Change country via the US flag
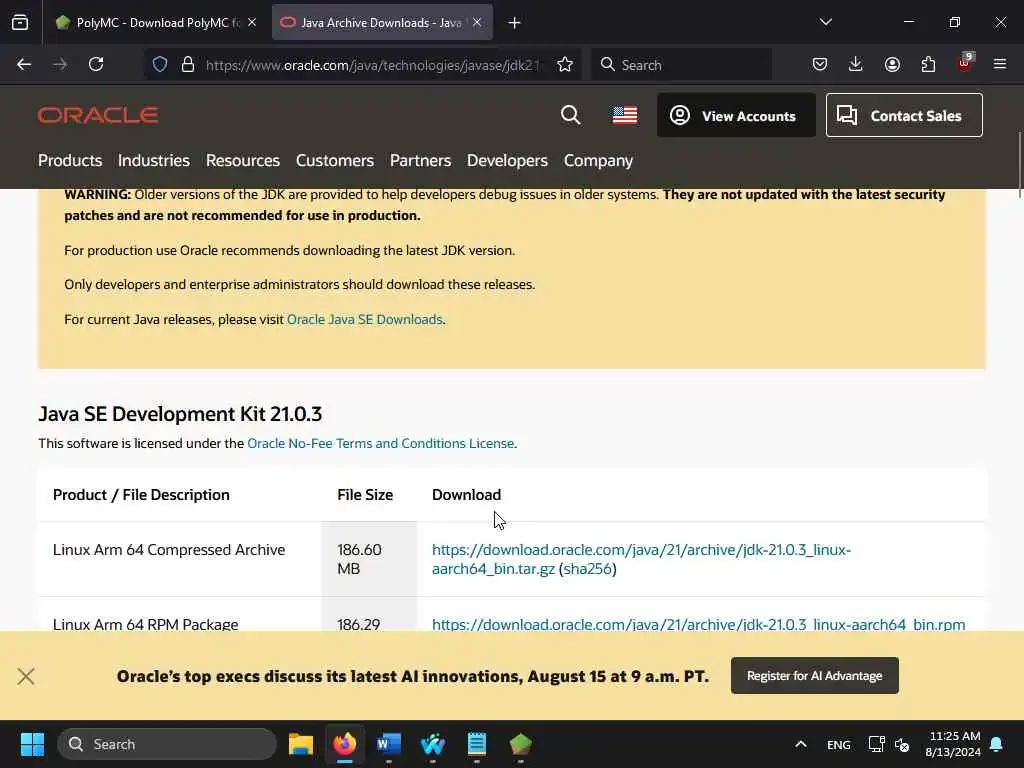The width and height of the screenshot is (1024, 768). [625, 116]
